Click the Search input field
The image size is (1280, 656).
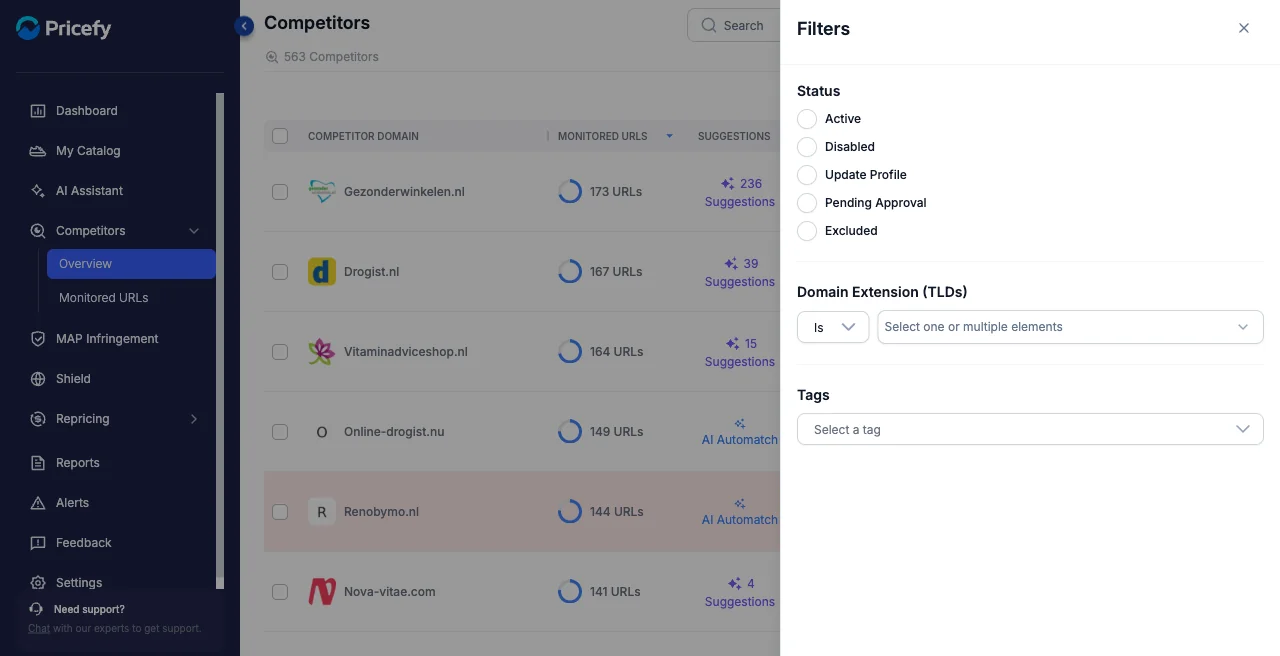734,26
